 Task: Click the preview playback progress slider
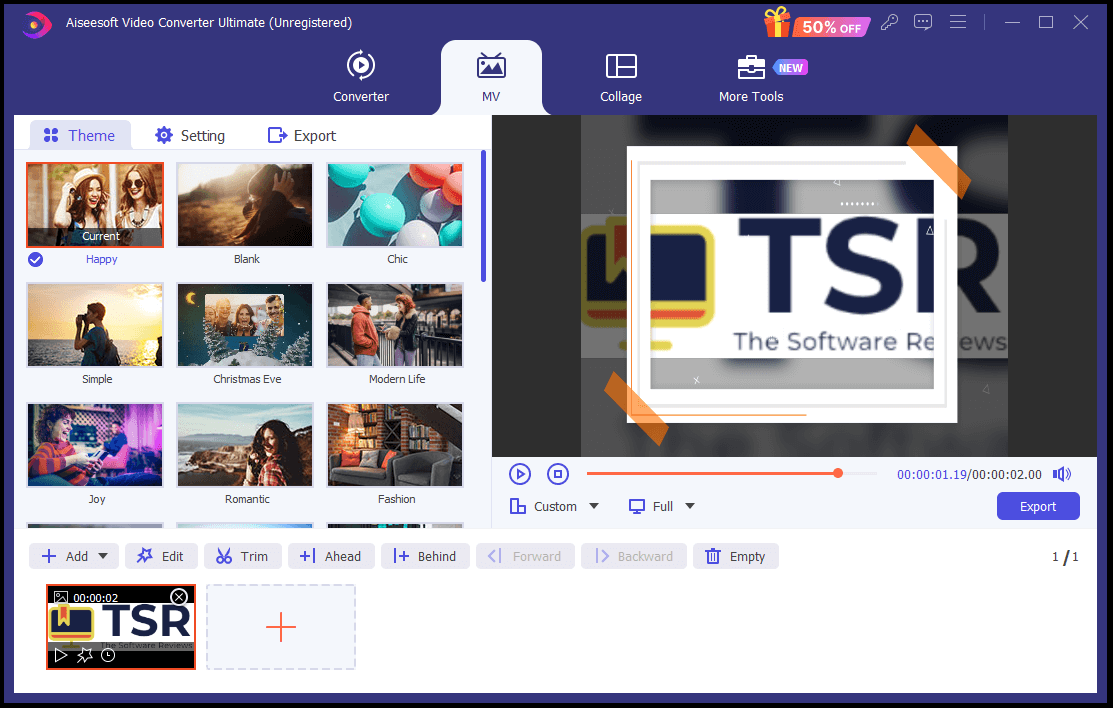[x=732, y=474]
